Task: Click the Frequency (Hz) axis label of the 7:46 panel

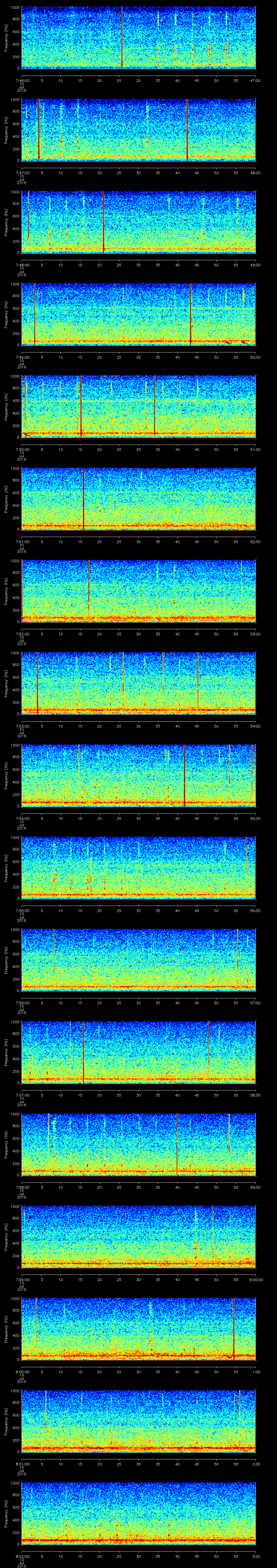Action: click(6, 38)
